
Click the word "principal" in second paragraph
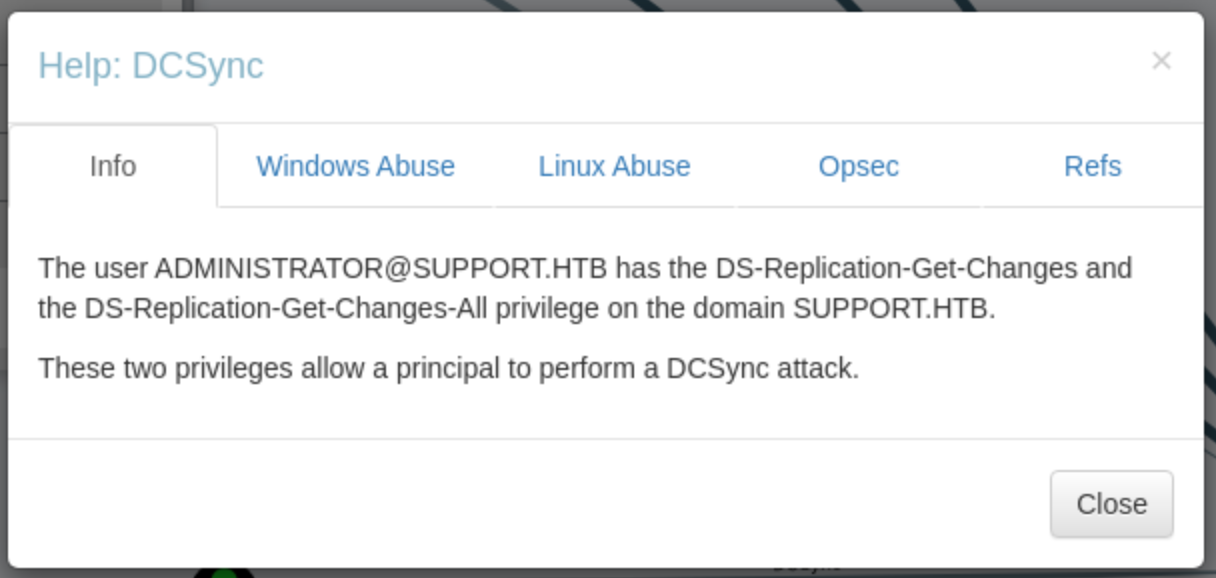coord(447,369)
